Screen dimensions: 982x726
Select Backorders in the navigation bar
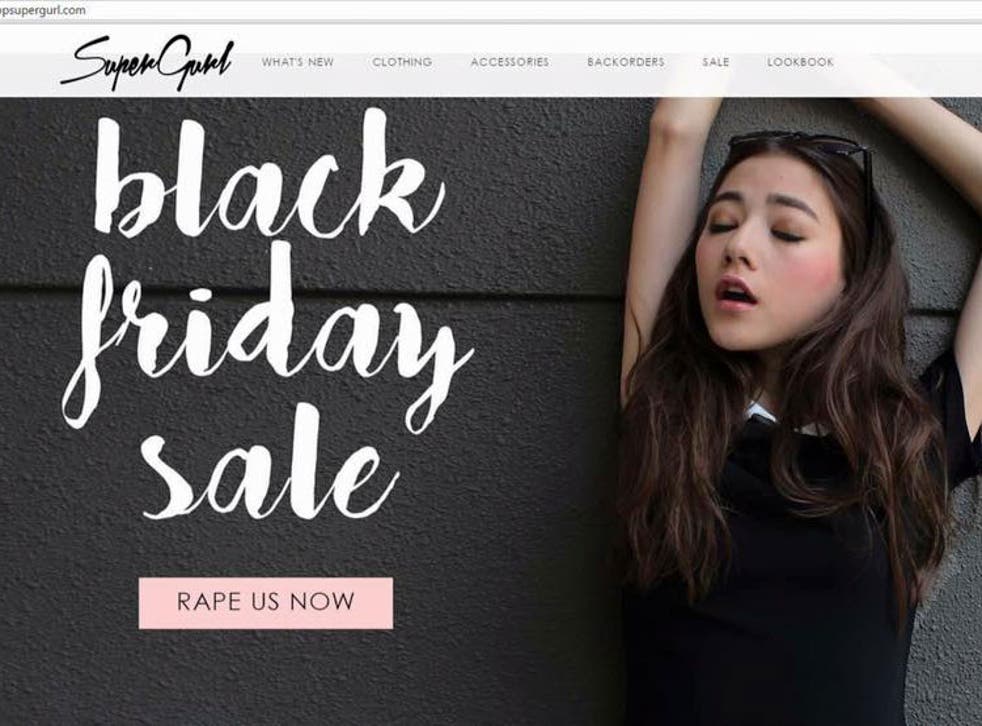[x=626, y=62]
